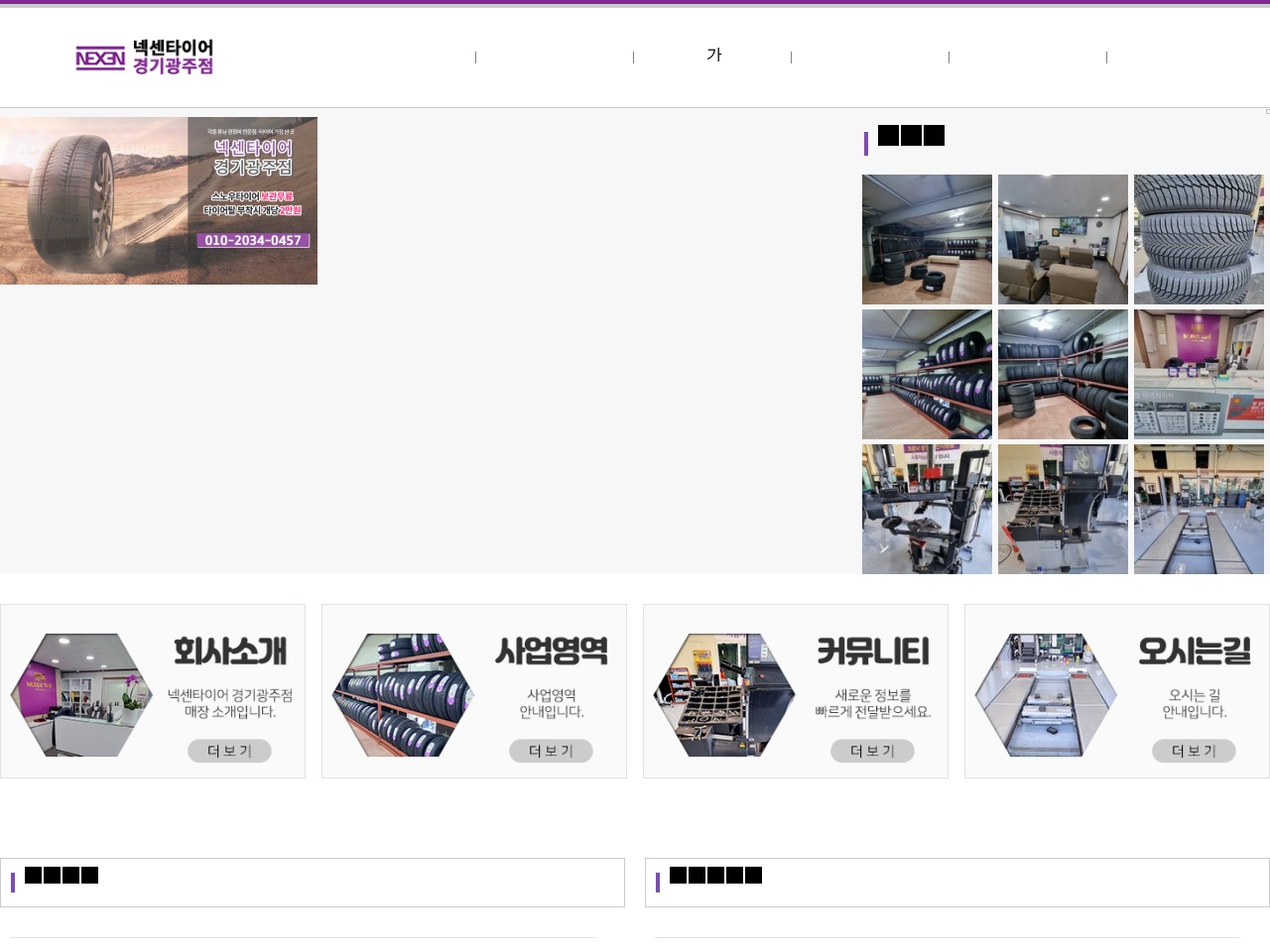Click the hexagon lift bay photo in 오시는길 card

(x=1046, y=695)
